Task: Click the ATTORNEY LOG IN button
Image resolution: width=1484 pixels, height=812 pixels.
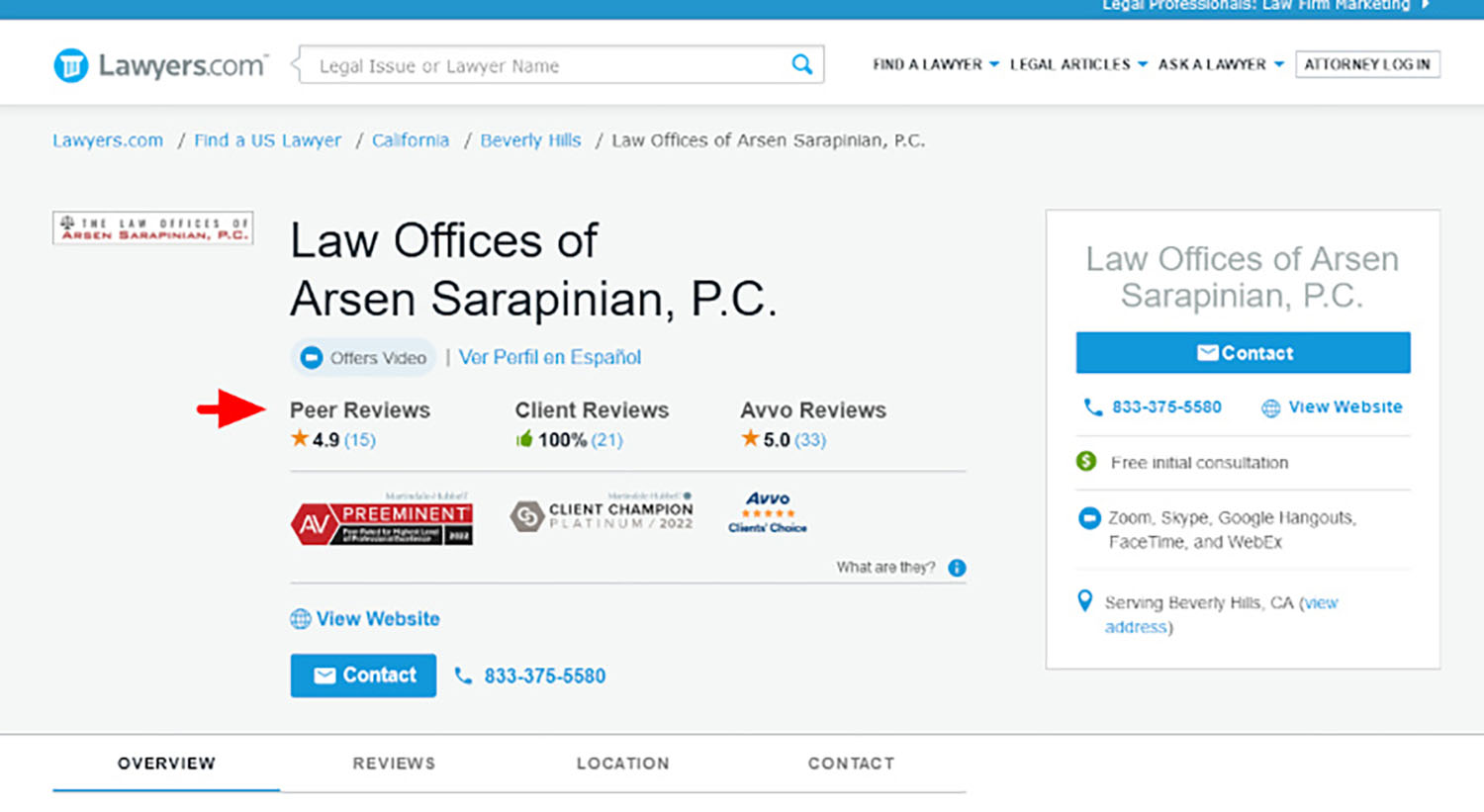Action: click(1367, 63)
